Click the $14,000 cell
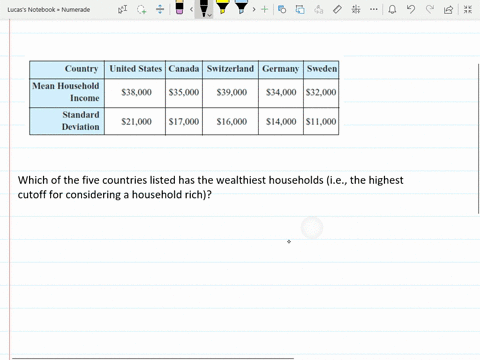 [281, 122]
